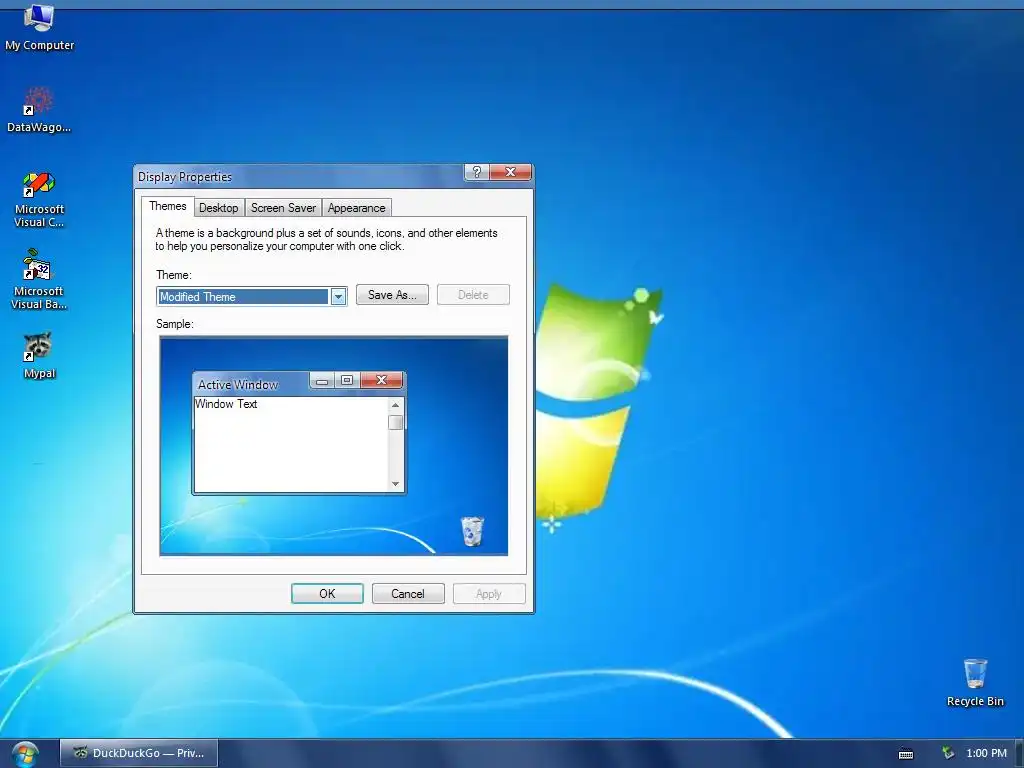Select the Mypal raccoon desktop icon

(x=39, y=355)
